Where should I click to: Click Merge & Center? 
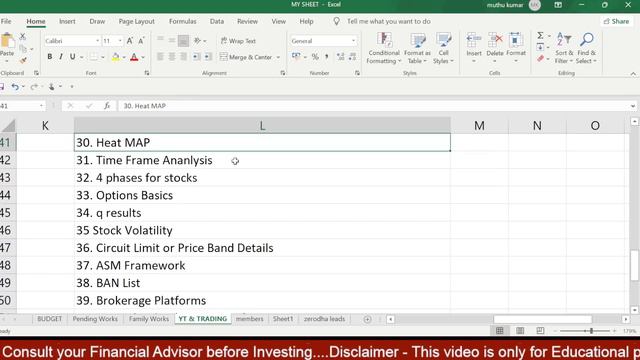246,57
